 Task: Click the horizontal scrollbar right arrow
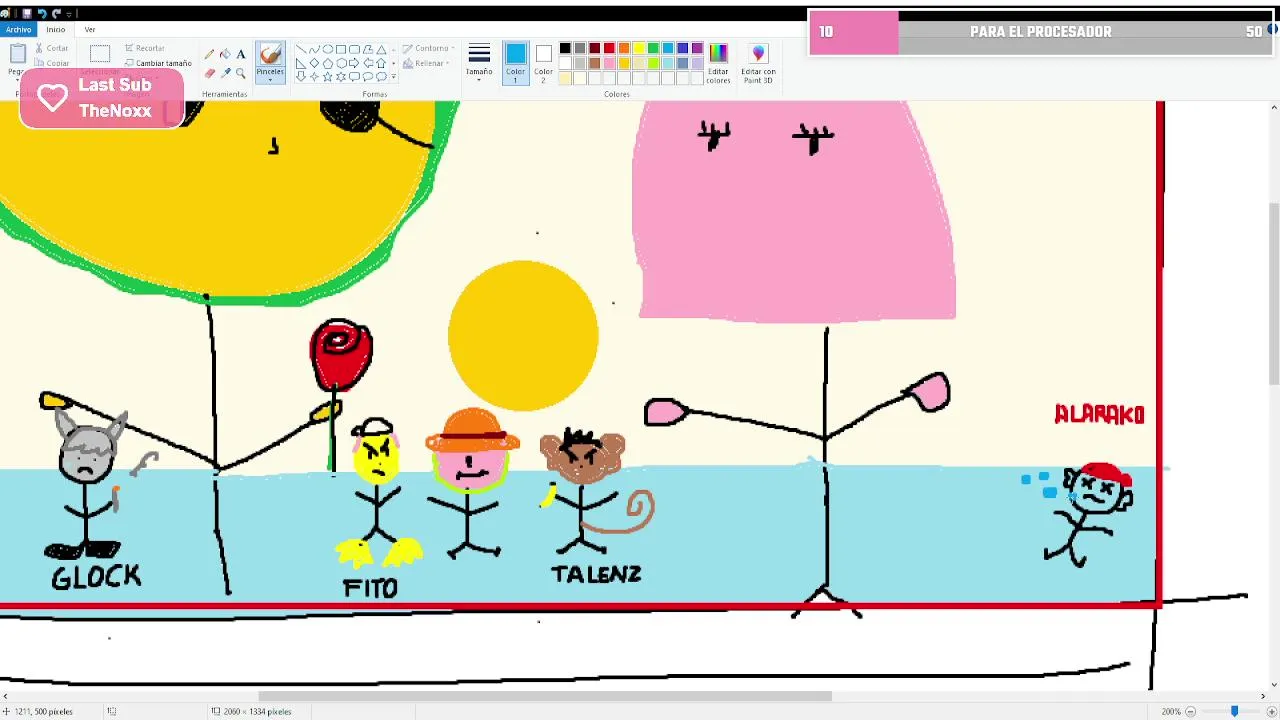pos(1262,696)
